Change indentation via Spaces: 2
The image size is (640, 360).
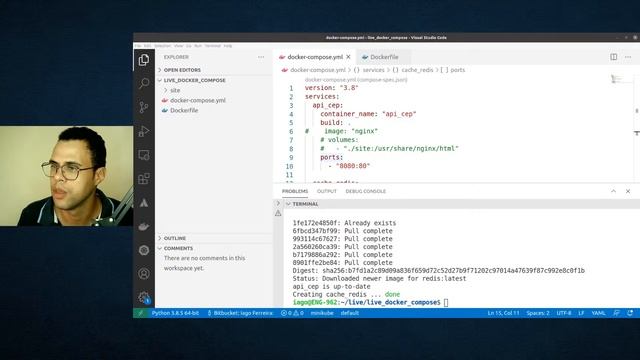[538, 313]
